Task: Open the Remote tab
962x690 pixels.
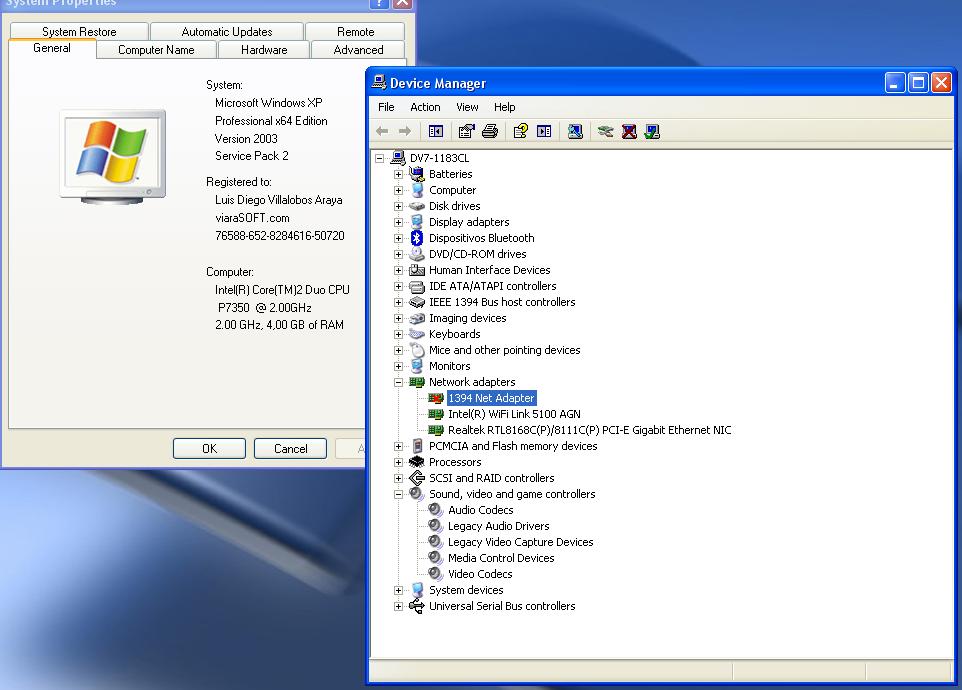Action: pos(355,31)
